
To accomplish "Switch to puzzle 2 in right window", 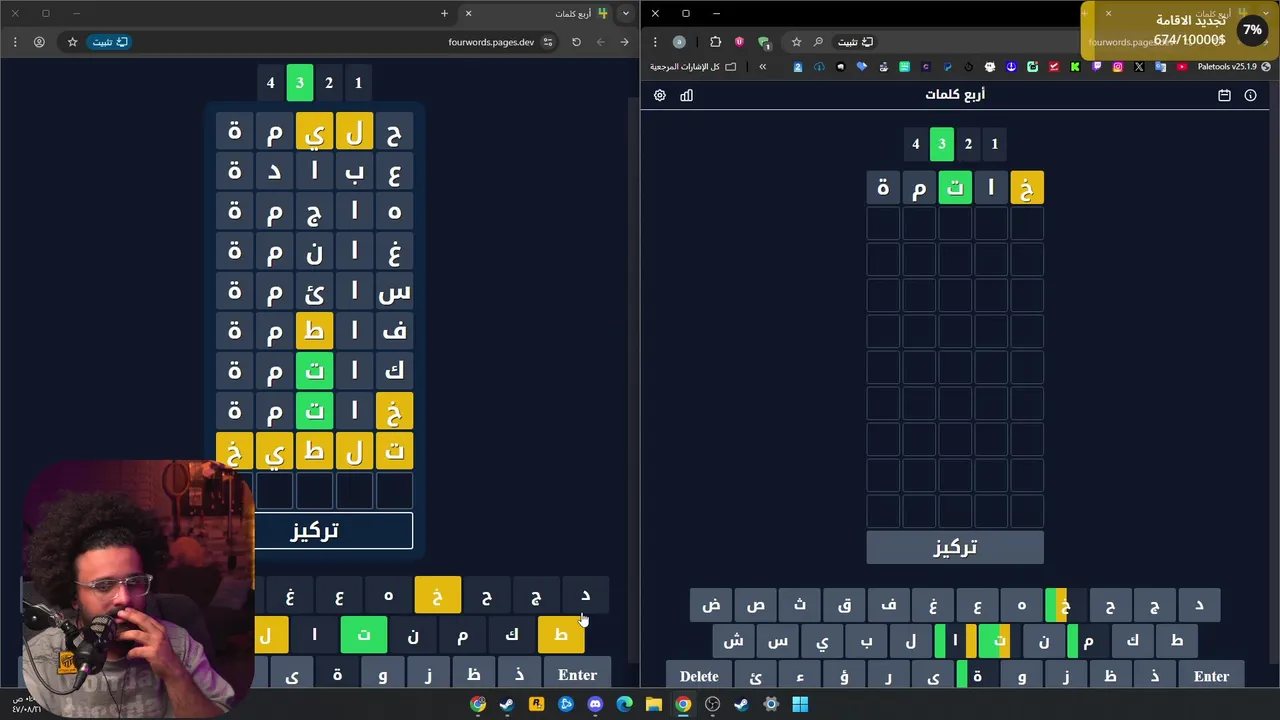I will click(x=968, y=144).
